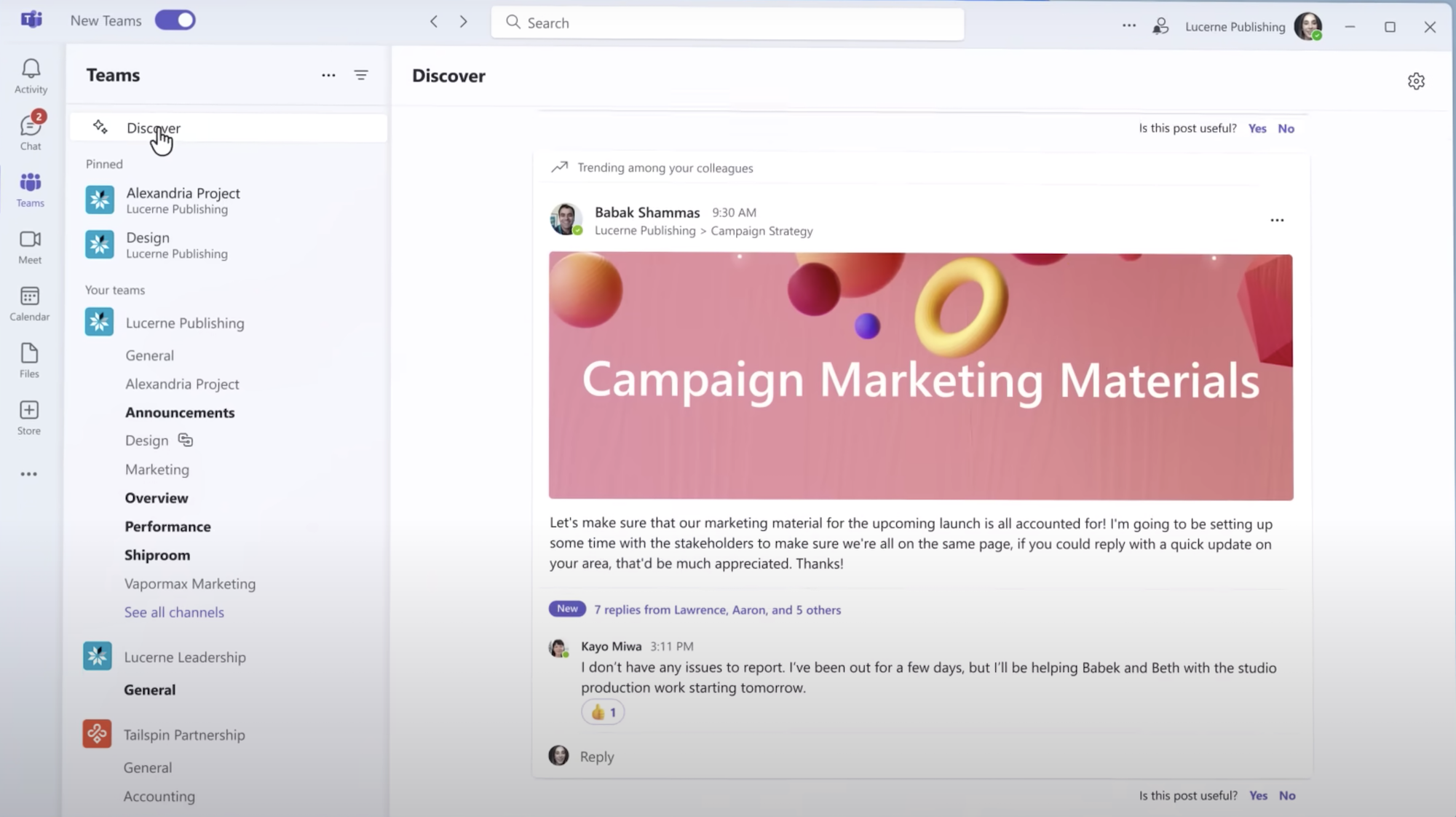Open the Accounting channel
The image size is (1456, 817).
click(159, 796)
